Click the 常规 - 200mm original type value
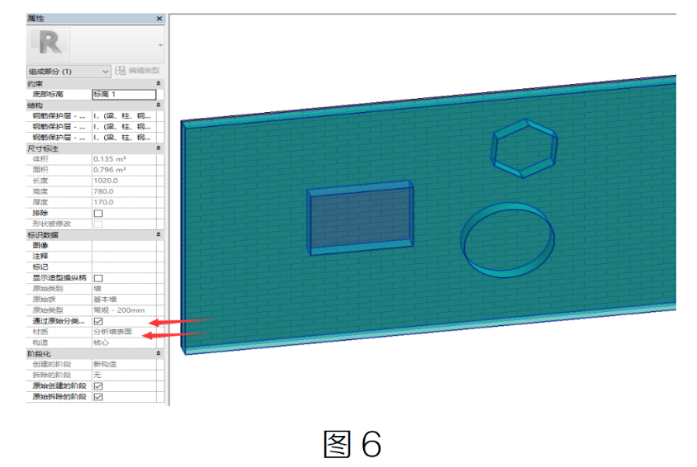Viewport: 697px width, 467px height. click(119, 310)
